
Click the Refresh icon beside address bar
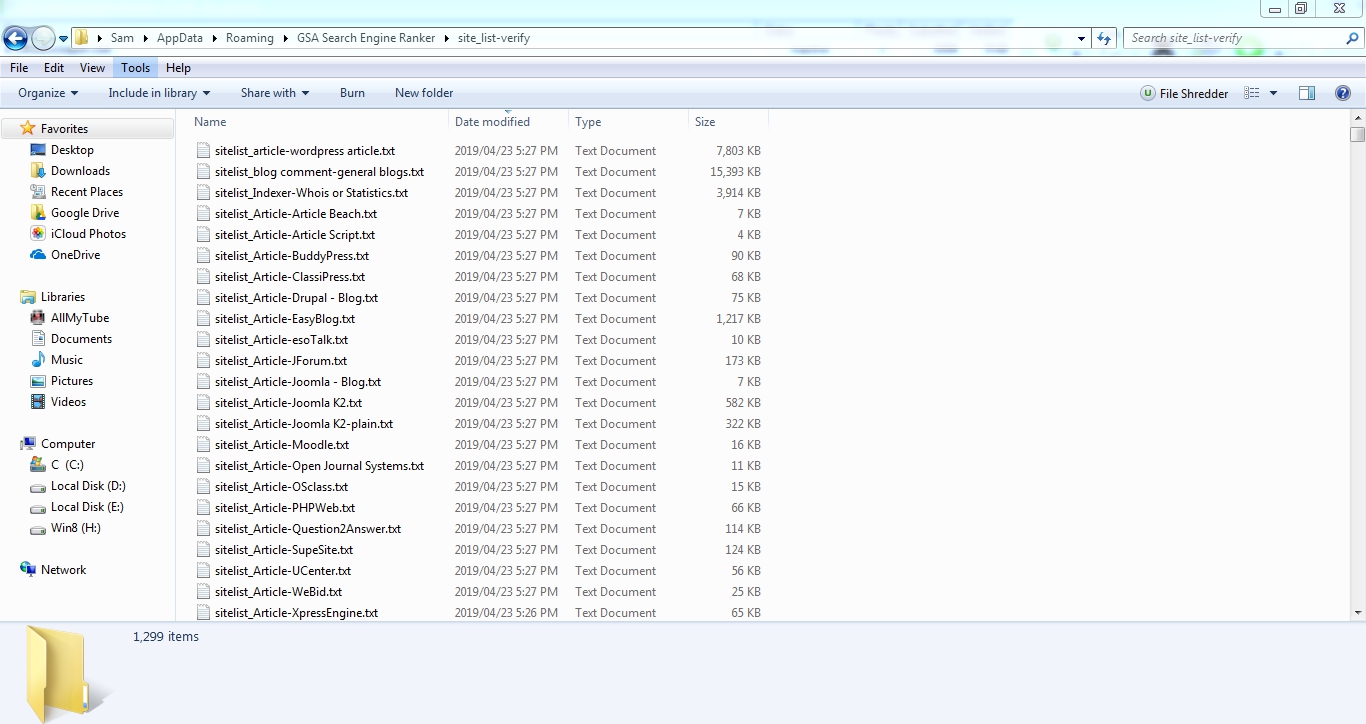coord(1101,37)
